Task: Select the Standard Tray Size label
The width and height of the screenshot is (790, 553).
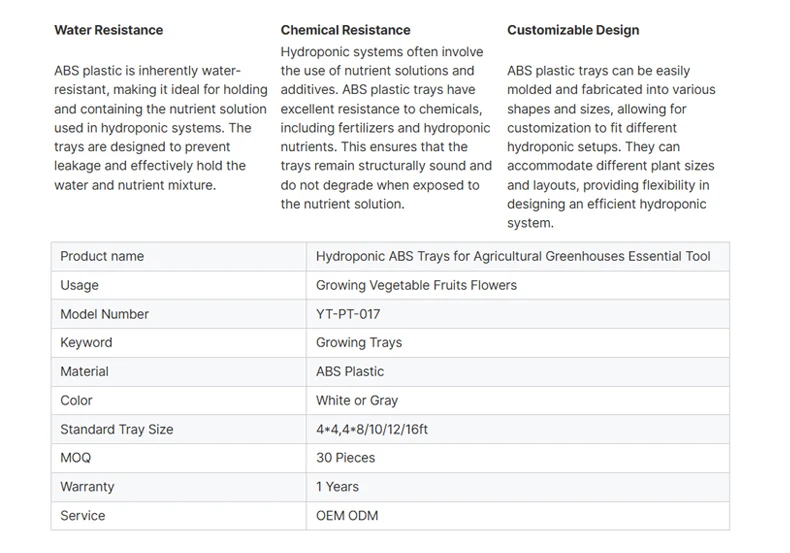Action: 116,429
